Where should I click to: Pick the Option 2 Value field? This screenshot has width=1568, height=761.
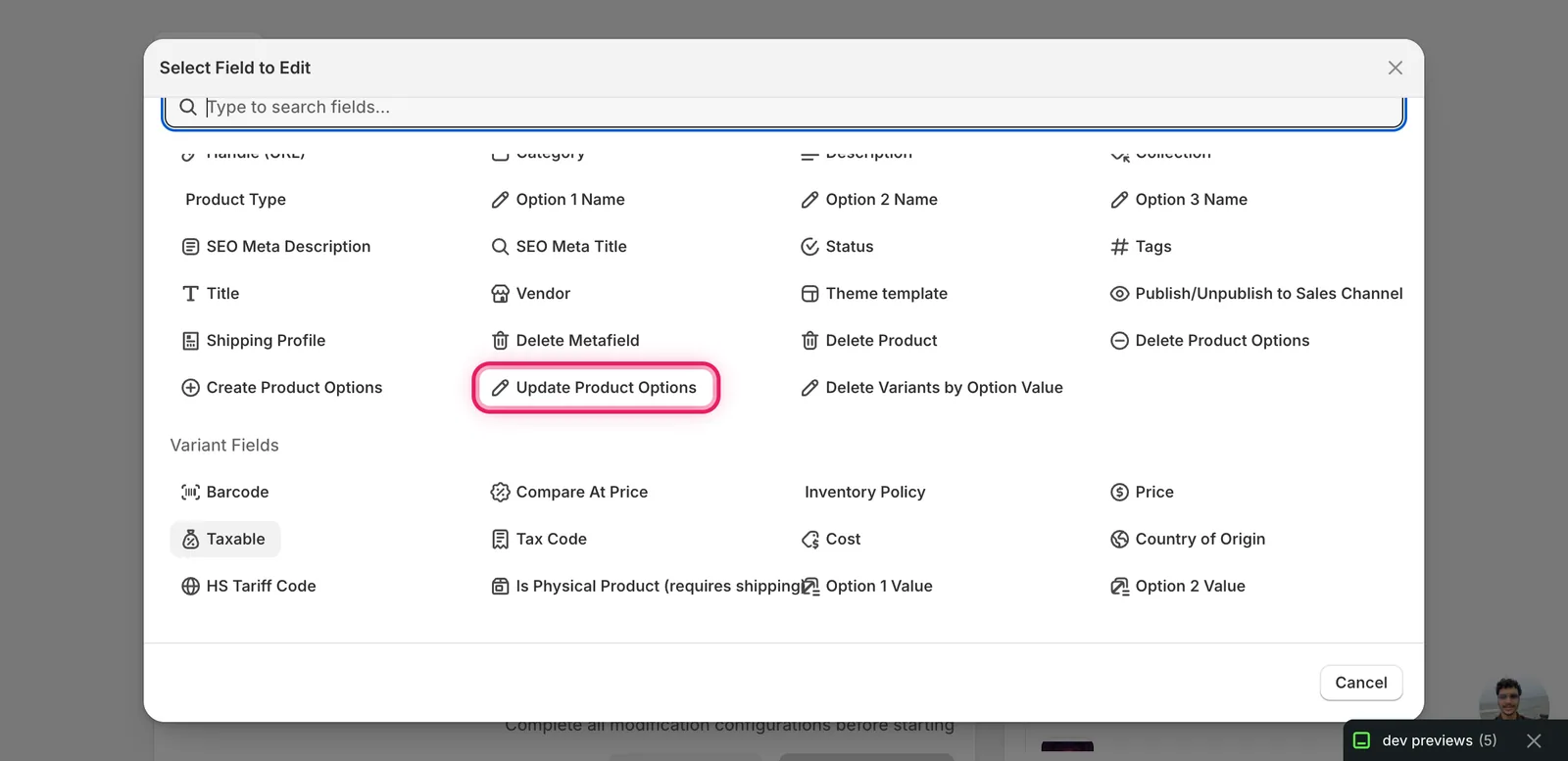coord(1178,587)
